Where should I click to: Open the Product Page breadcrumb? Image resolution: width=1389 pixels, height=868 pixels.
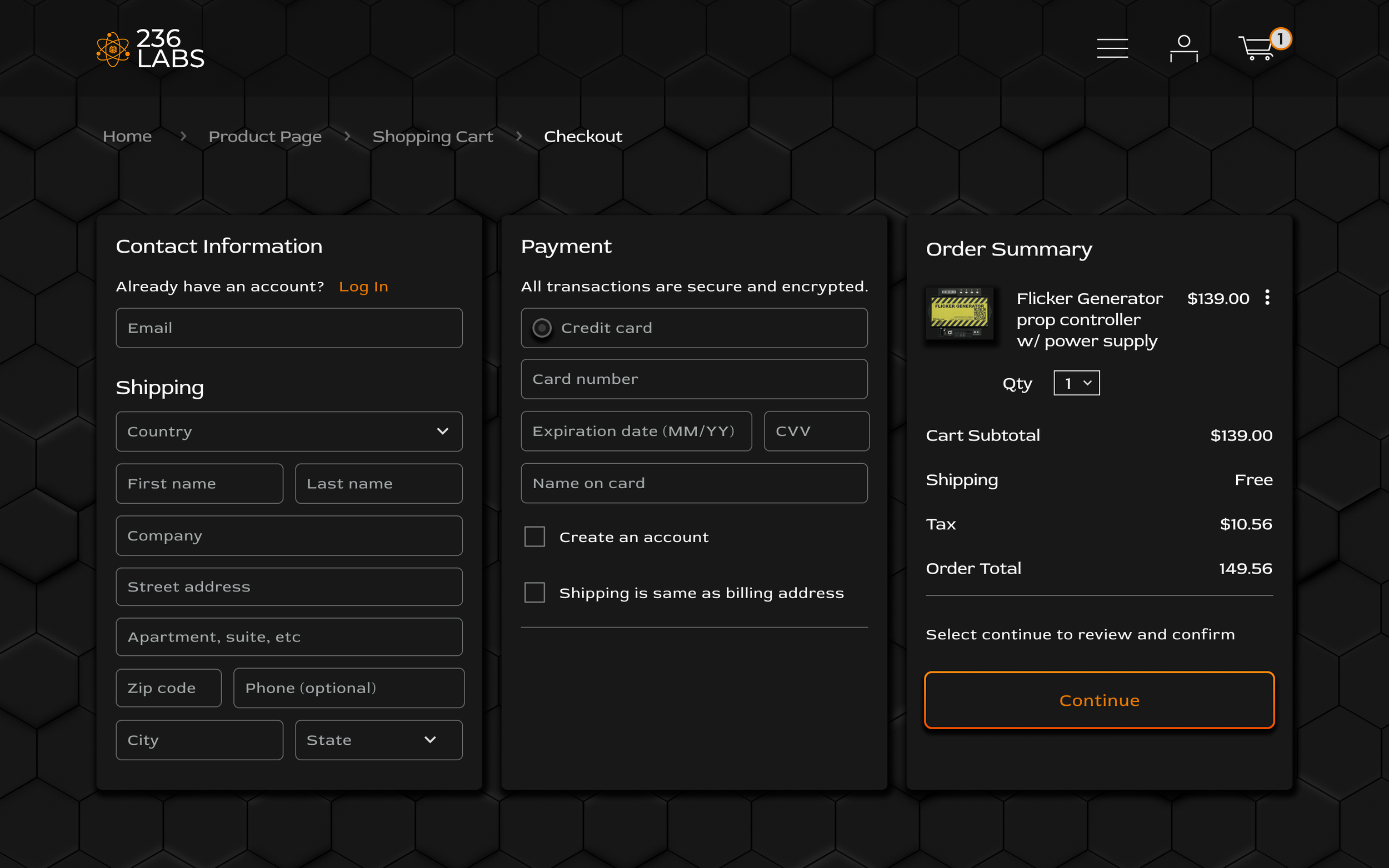(264, 137)
